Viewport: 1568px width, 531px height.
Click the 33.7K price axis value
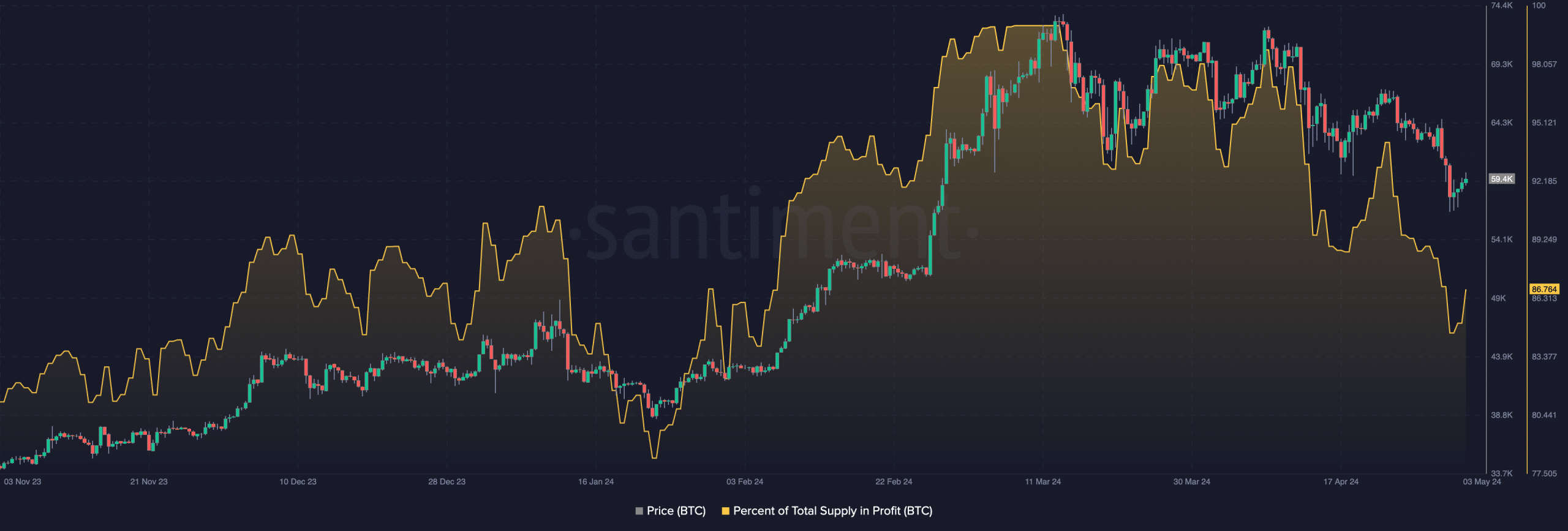(x=1502, y=473)
